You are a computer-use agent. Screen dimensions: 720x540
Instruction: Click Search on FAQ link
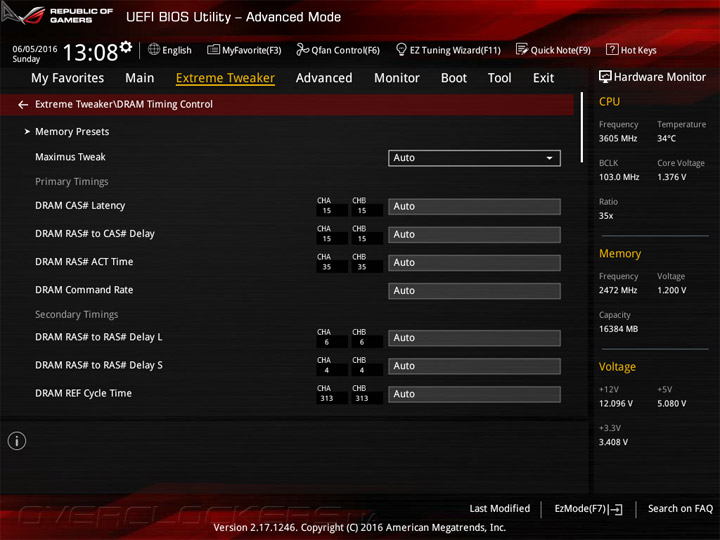click(x=680, y=508)
